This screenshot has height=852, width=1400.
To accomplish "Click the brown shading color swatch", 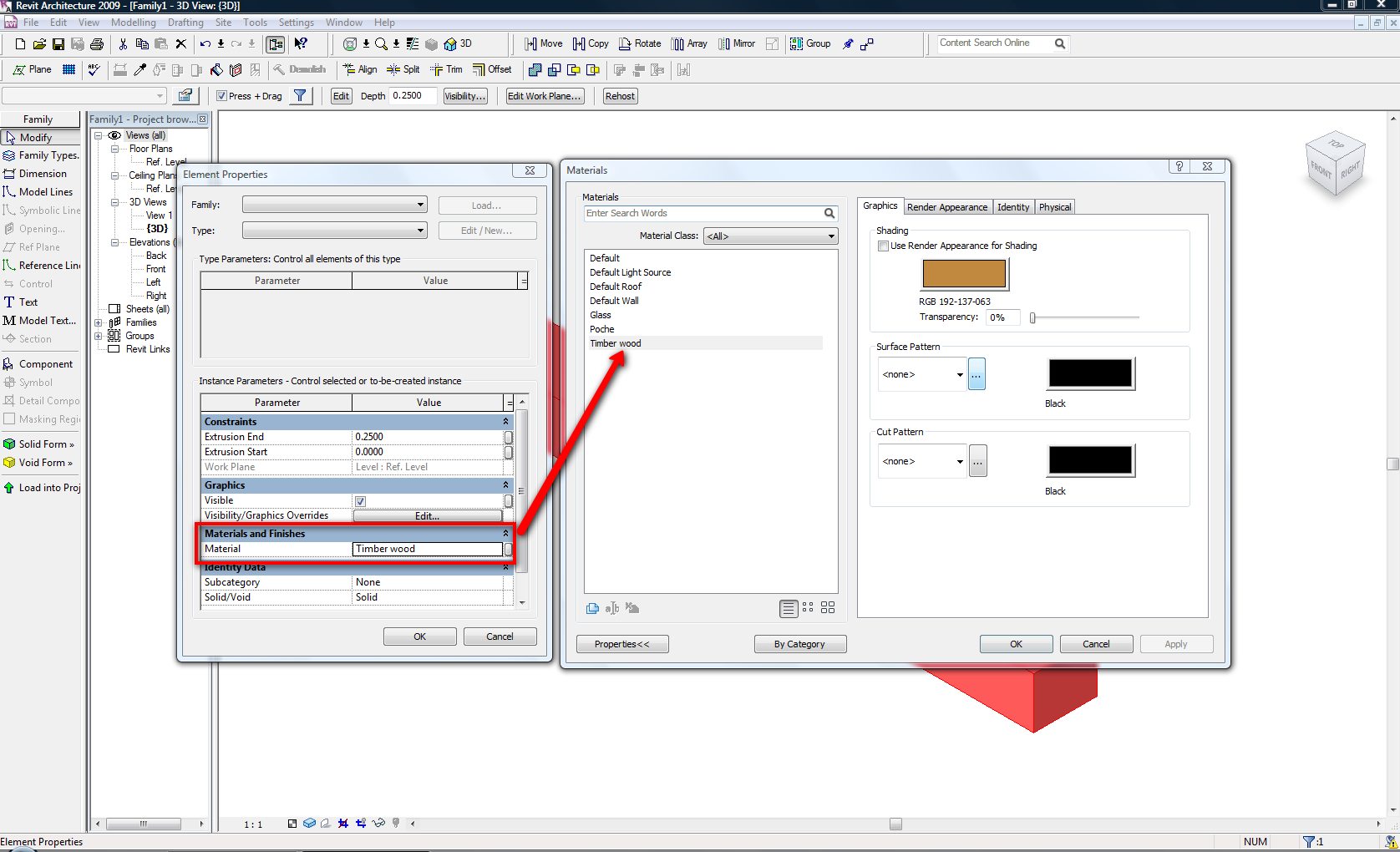I will [964, 274].
